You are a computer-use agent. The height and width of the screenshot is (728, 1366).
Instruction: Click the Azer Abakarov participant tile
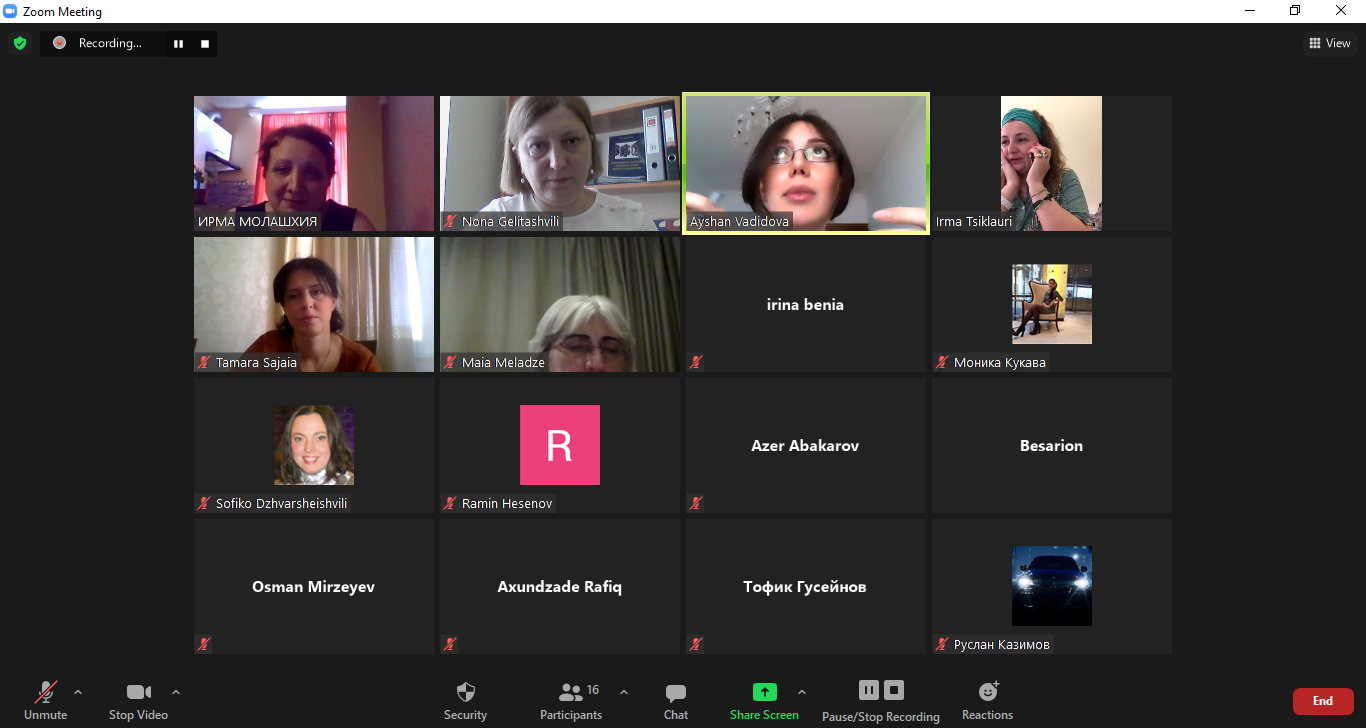(x=806, y=446)
